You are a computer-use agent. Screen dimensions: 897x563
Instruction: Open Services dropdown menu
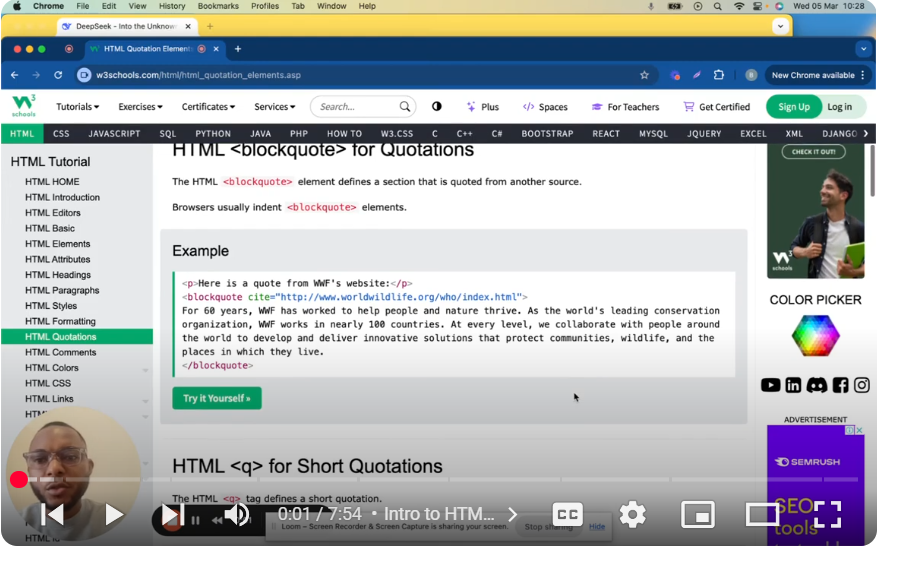click(x=275, y=106)
